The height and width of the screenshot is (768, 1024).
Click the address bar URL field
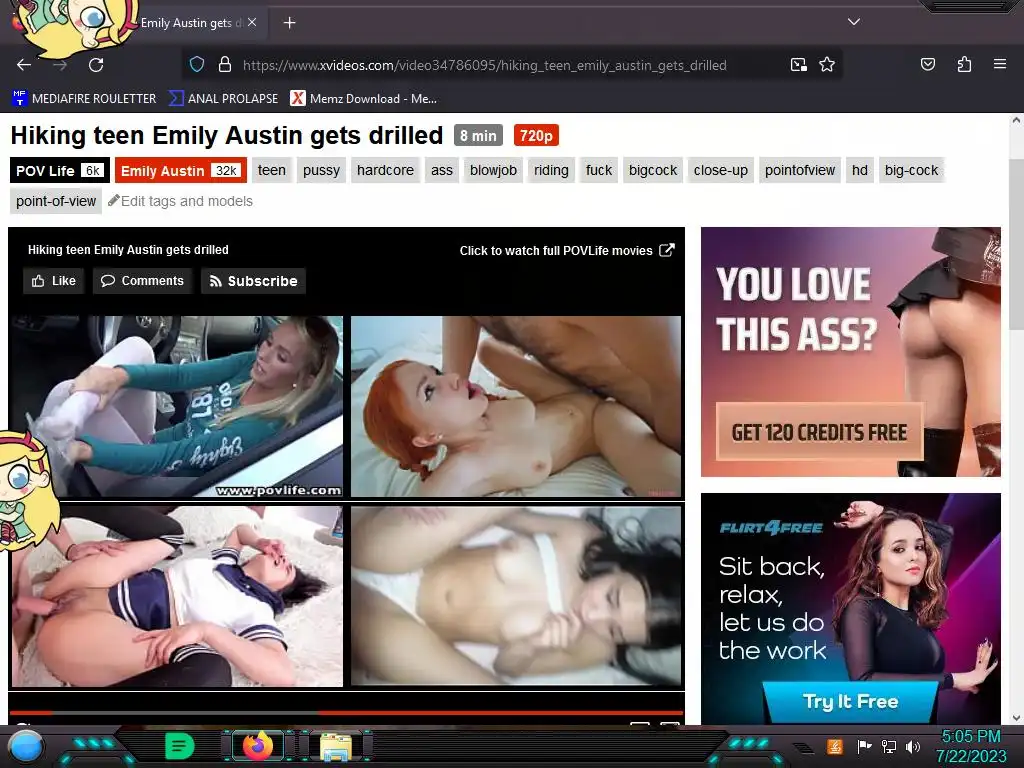point(484,65)
